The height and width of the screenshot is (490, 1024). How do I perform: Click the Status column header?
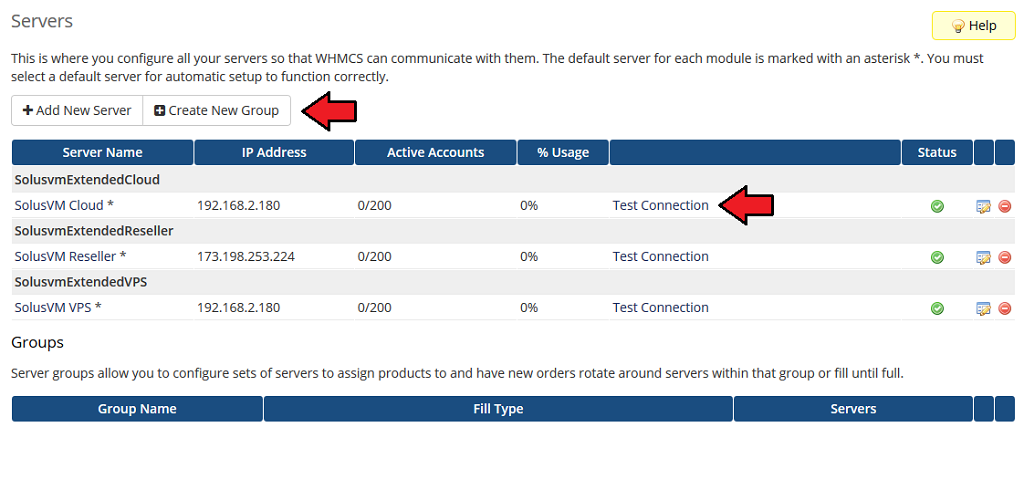point(937,152)
